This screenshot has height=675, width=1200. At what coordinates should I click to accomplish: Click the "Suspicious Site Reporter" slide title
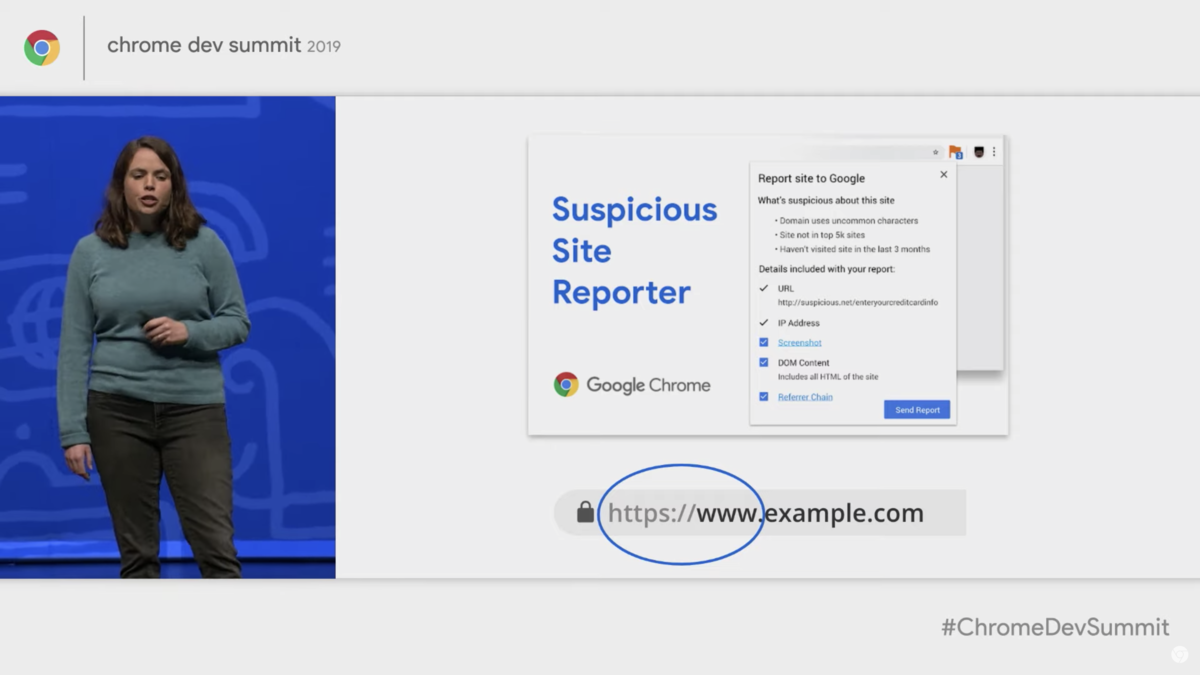635,251
